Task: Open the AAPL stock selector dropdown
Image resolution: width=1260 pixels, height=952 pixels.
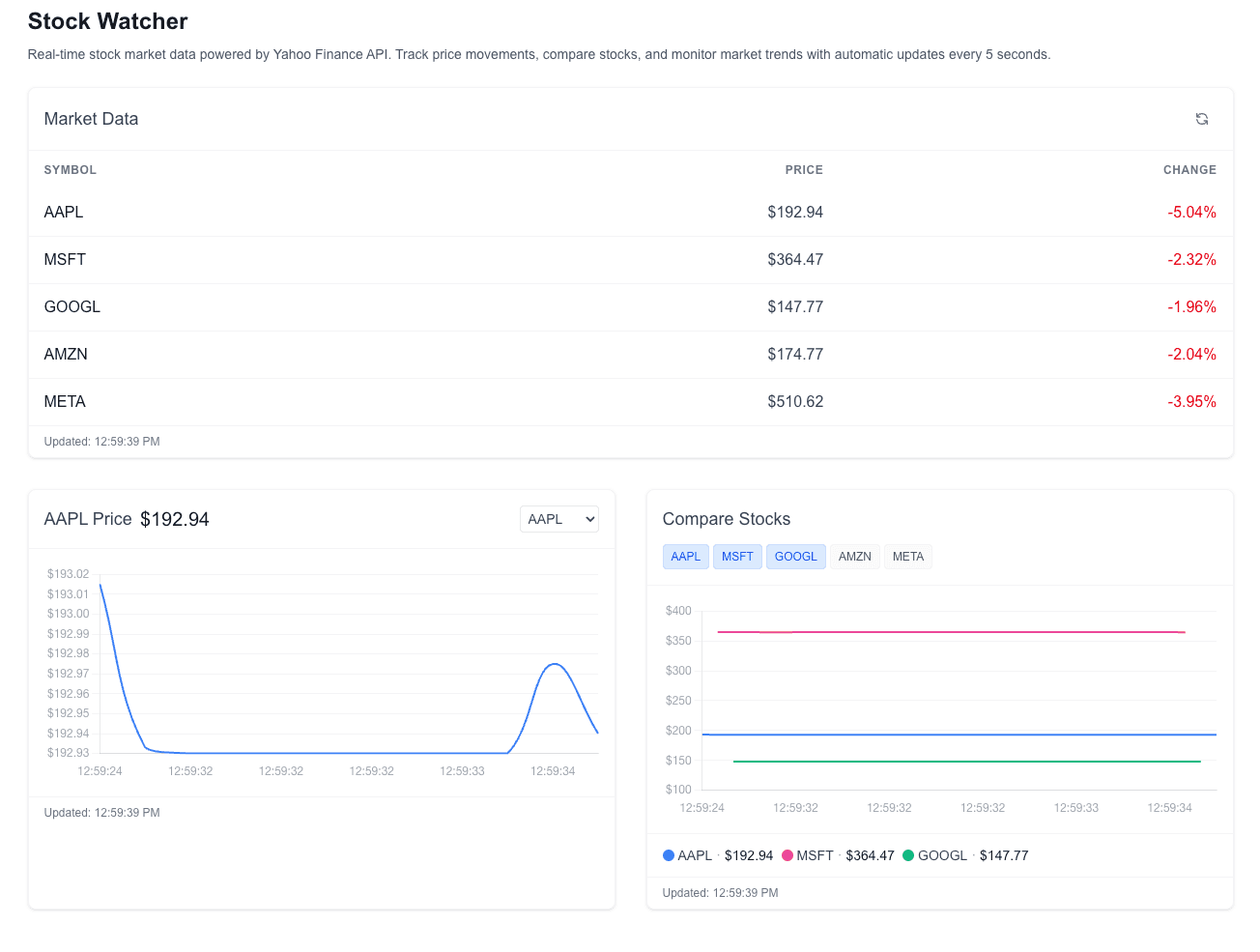Action: coord(559,519)
